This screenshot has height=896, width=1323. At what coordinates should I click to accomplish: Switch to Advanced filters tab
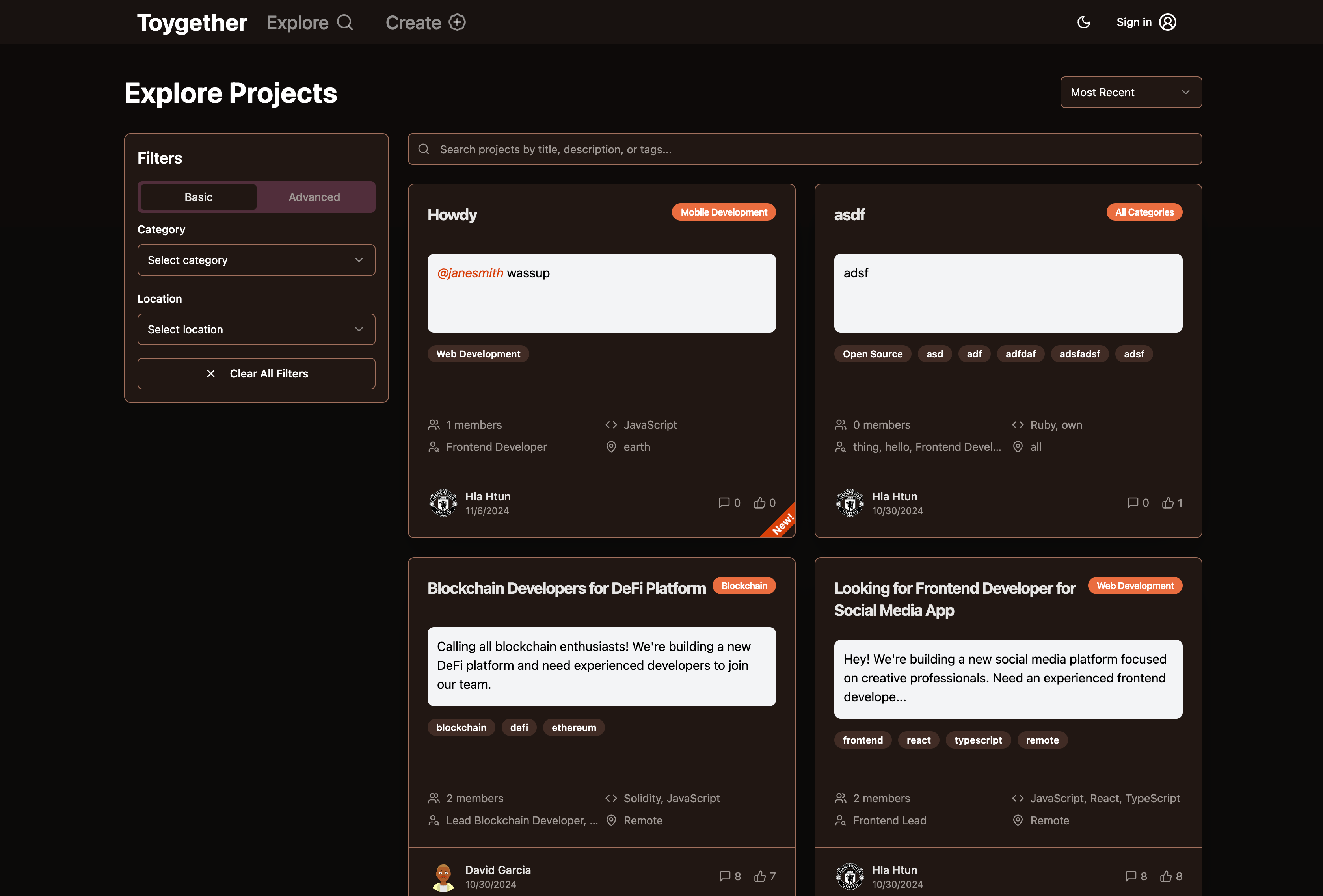tap(315, 196)
